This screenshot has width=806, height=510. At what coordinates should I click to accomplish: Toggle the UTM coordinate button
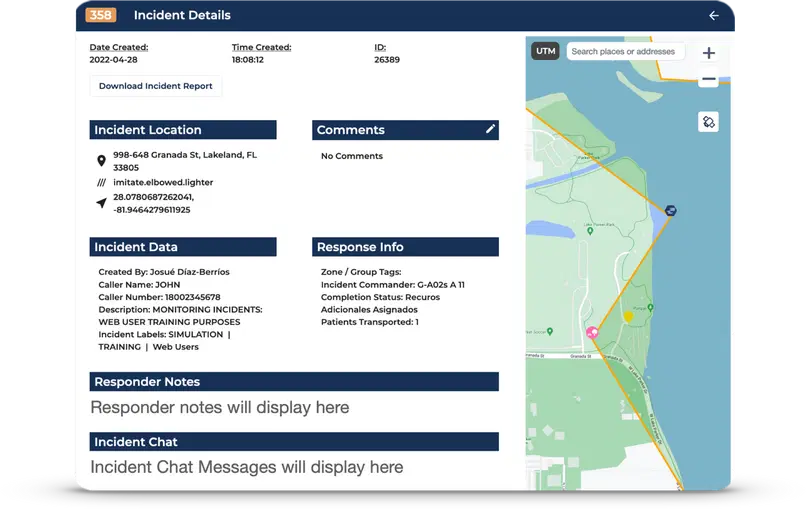coord(545,51)
